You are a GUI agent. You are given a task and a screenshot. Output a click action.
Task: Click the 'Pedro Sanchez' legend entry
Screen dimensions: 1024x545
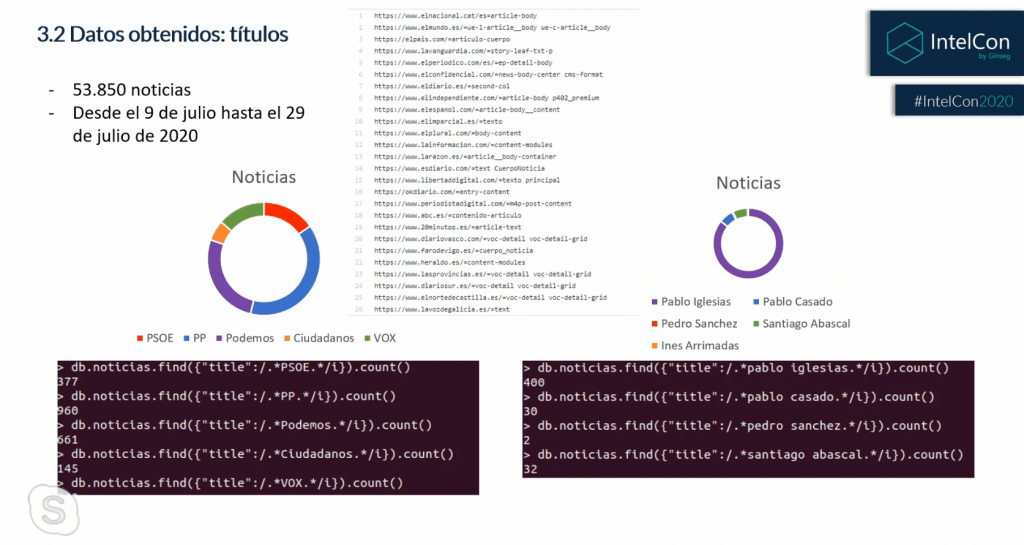click(x=694, y=324)
